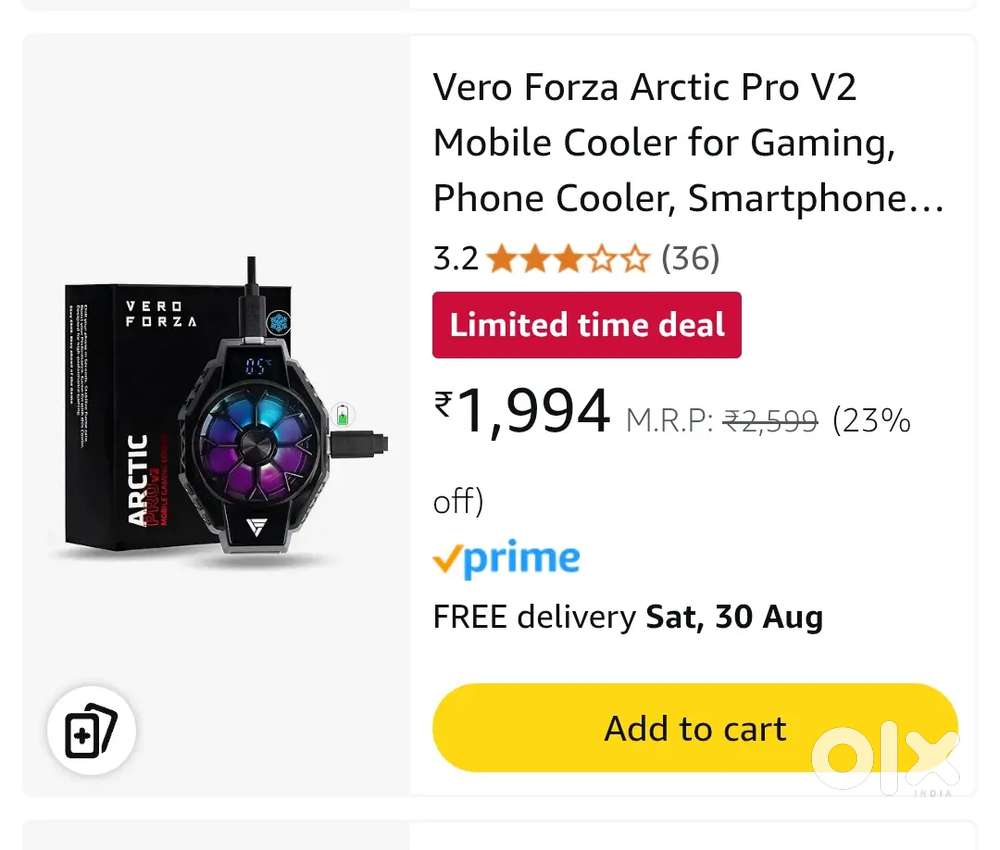Click the strikethrough M.R.P. ₹2,599 price
The height and width of the screenshot is (850, 1000).
pyautogui.click(x=770, y=421)
